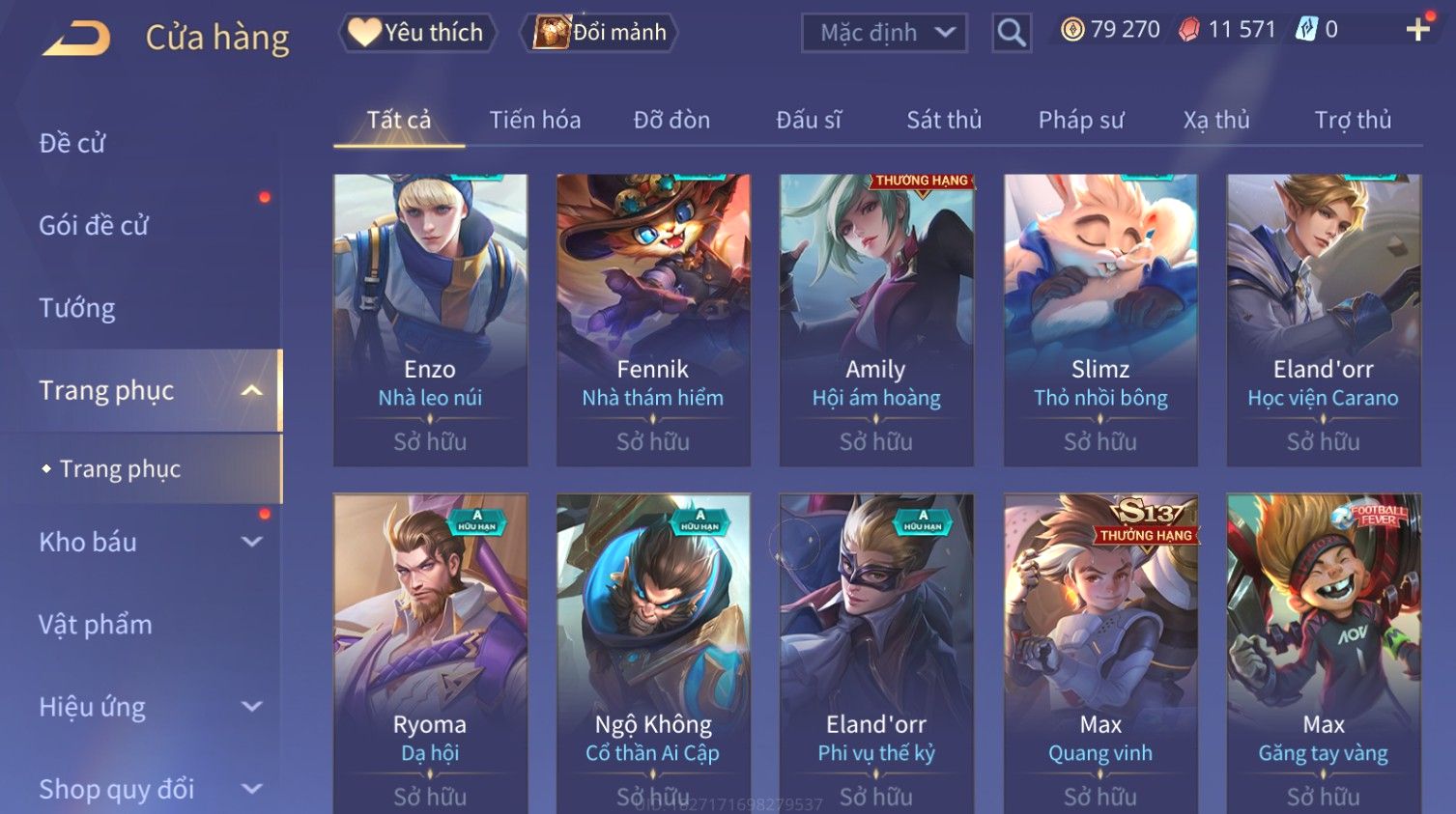Open the Yêu thích heart favorites button
Image resolution: width=1456 pixels, height=814 pixels.
click(416, 33)
